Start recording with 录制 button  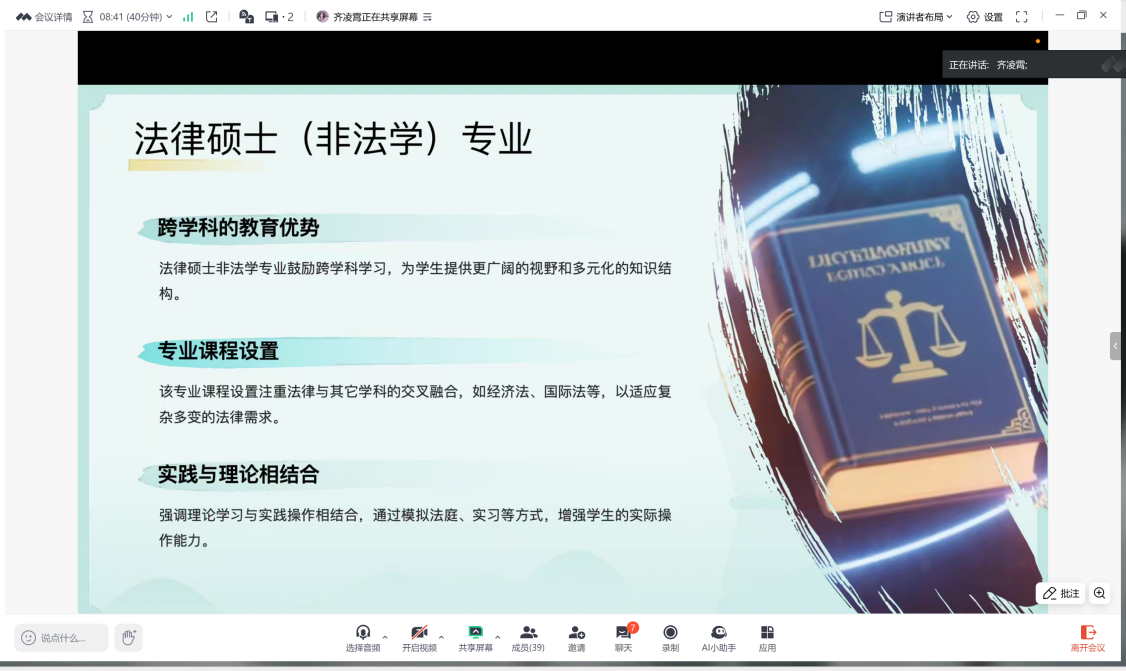(670, 637)
